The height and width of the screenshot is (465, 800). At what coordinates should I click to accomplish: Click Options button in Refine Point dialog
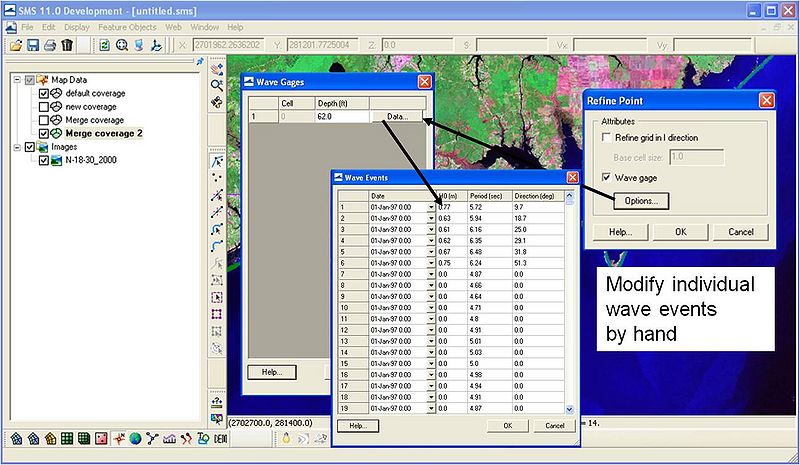(641, 201)
